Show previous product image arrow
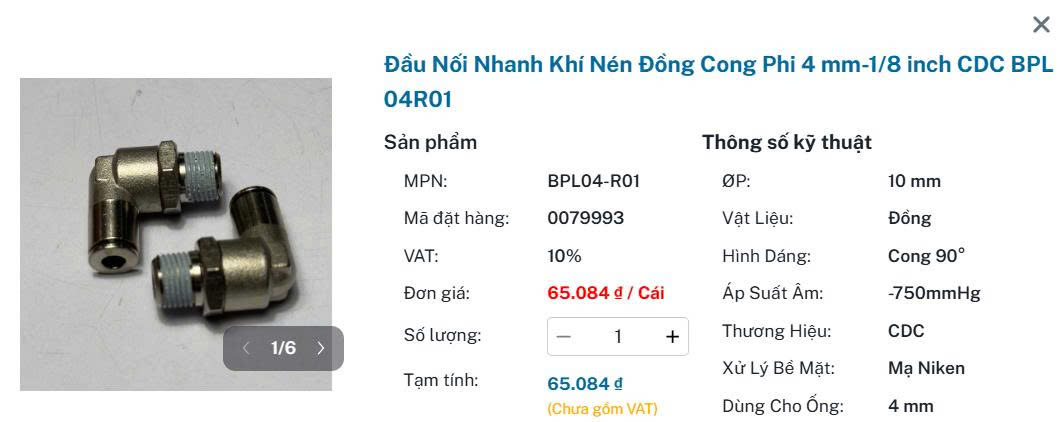 point(246,348)
